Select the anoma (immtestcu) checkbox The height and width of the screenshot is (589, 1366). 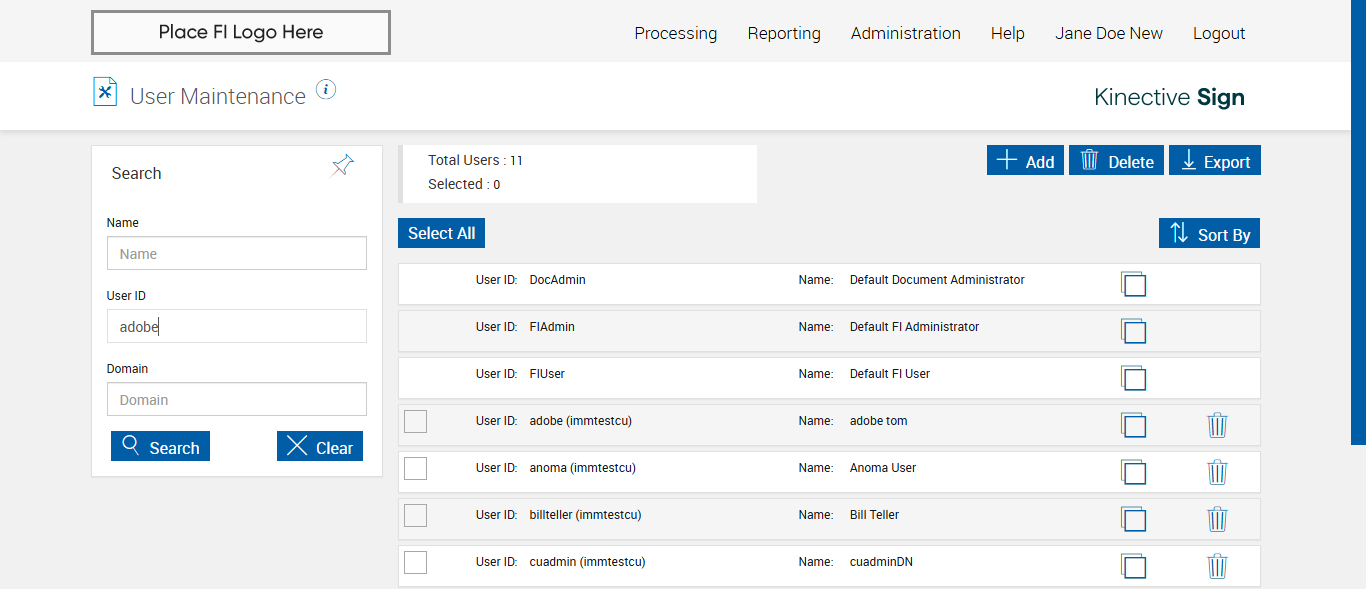click(x=415, y=468)
